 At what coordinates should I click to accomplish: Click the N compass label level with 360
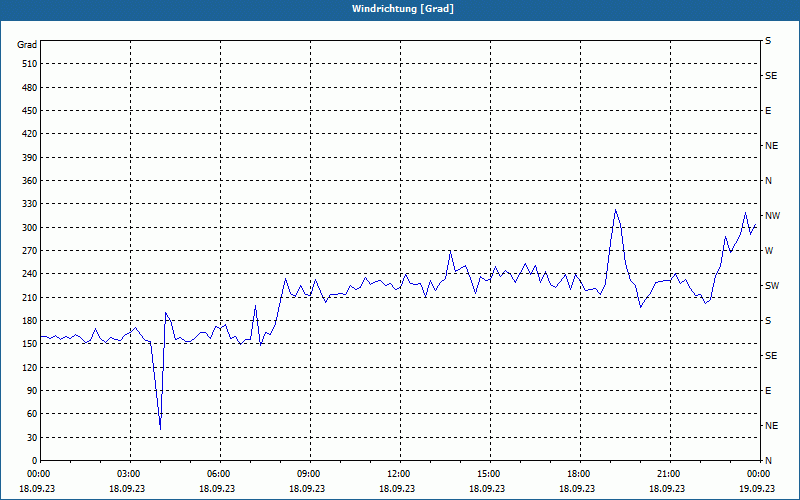(x=768, y=181)
